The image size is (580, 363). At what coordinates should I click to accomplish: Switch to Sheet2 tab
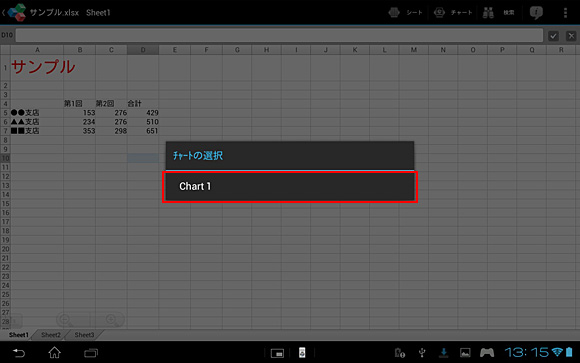click(51, 335)
